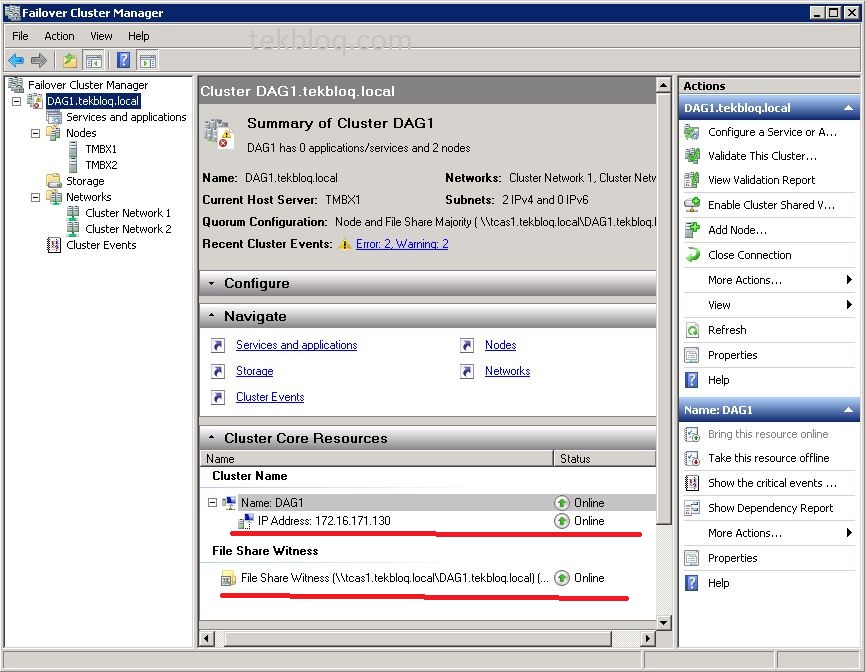Click the scroll down arrow in center pane
The height and width of the screenshot is (672, 865).
click(x=664, y=623)
